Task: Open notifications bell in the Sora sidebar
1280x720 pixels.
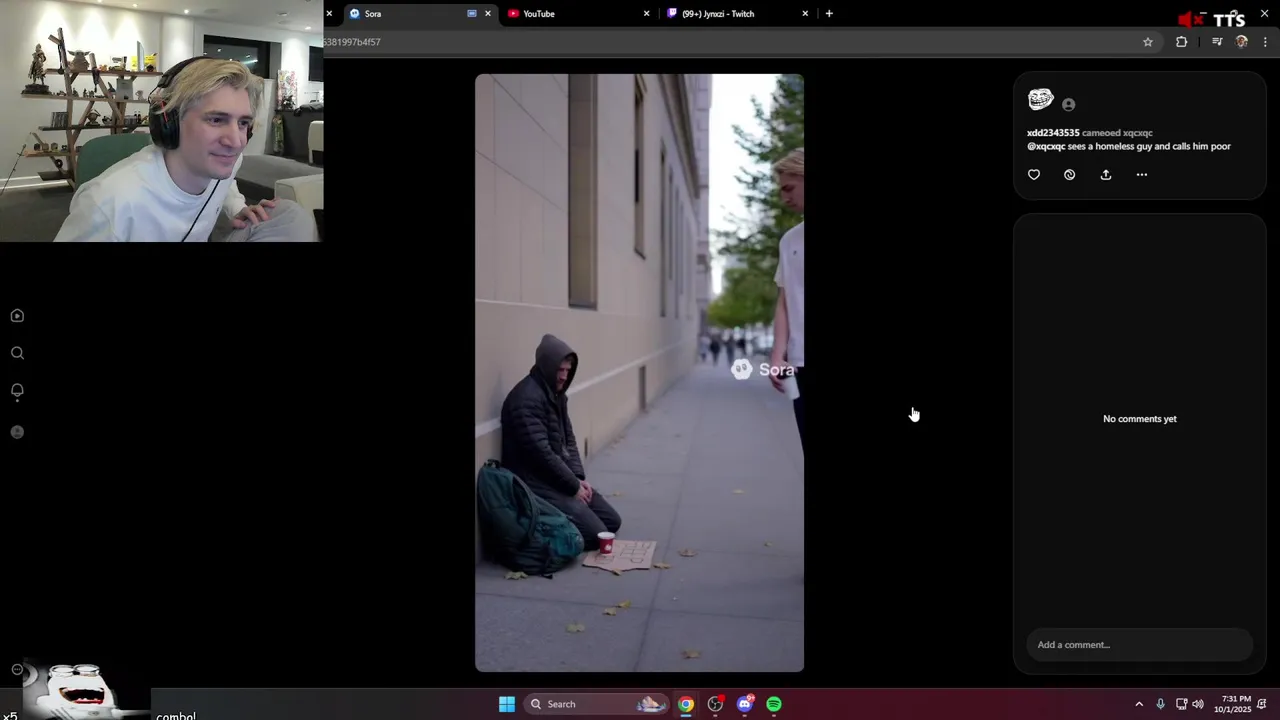Action: point(17,391)
